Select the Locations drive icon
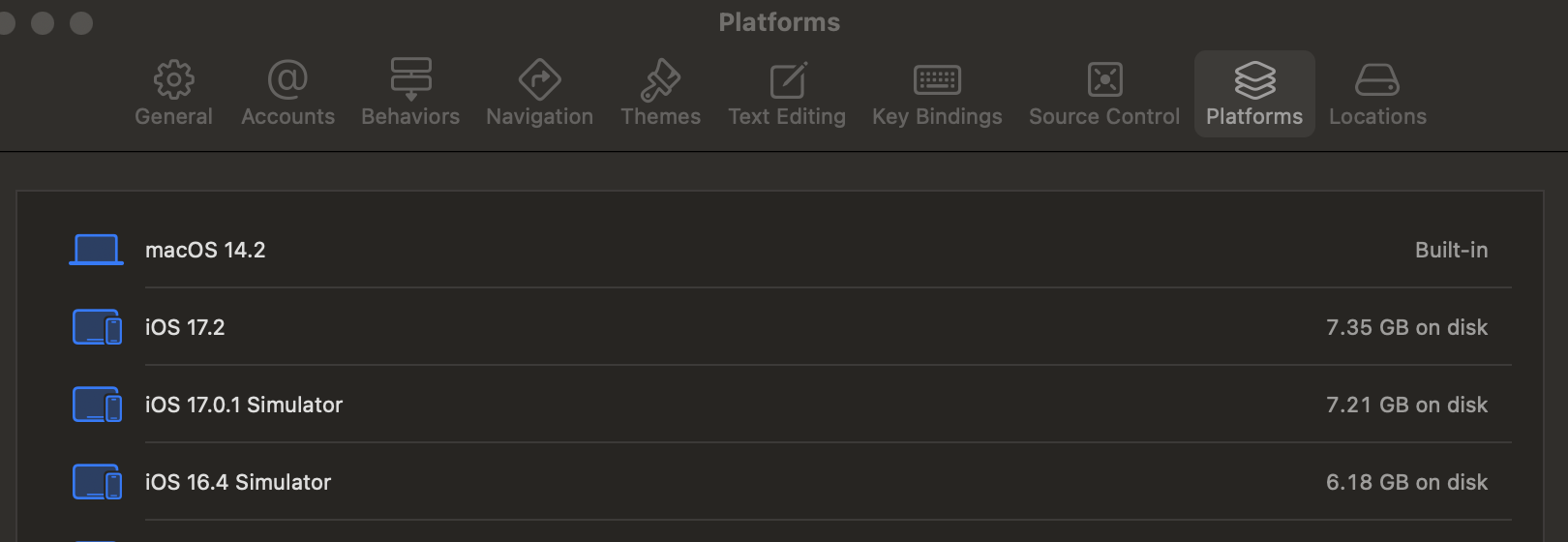This screenshot has width=1568, height=542. pyautogui.click(x=1377, y=79)
